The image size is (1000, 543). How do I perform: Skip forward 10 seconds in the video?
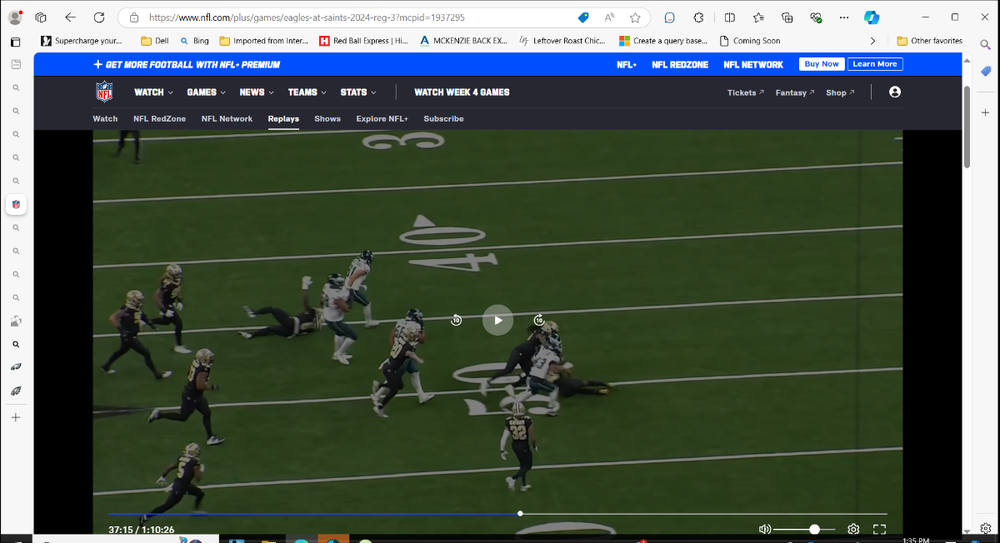pyautogui.click(x=539, y=320)
